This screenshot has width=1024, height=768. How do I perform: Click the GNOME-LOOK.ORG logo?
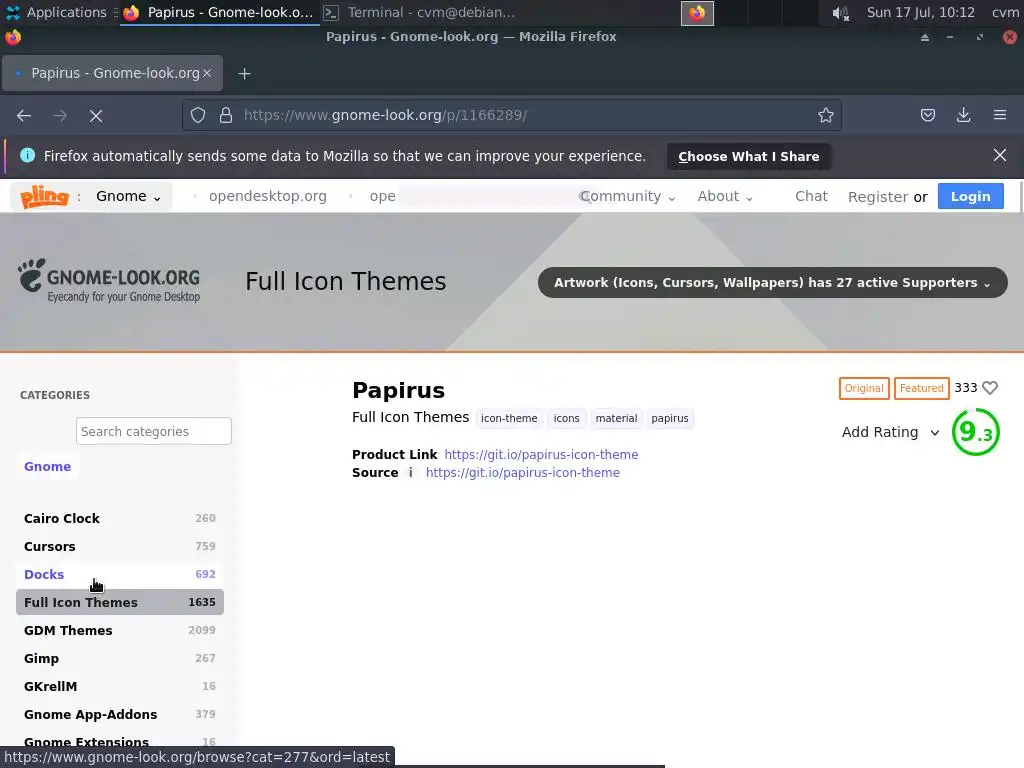tap(109, 281)
